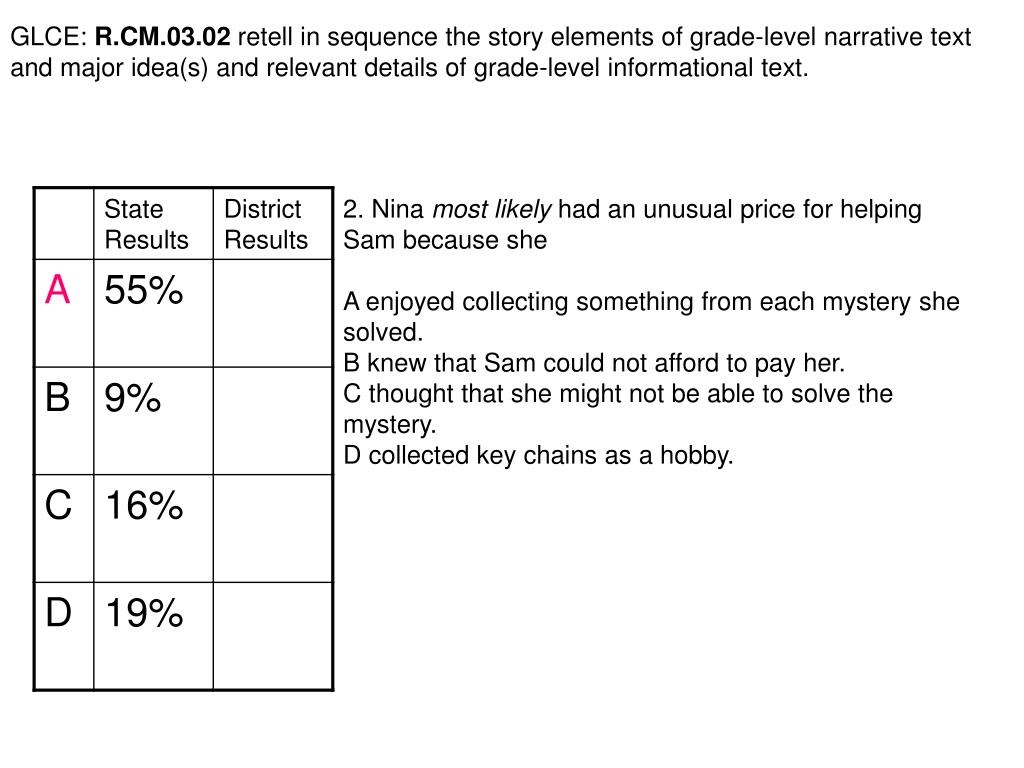1024x768 pixels.
Task: Select the 55% state result cell
Action: click(153, 313)
